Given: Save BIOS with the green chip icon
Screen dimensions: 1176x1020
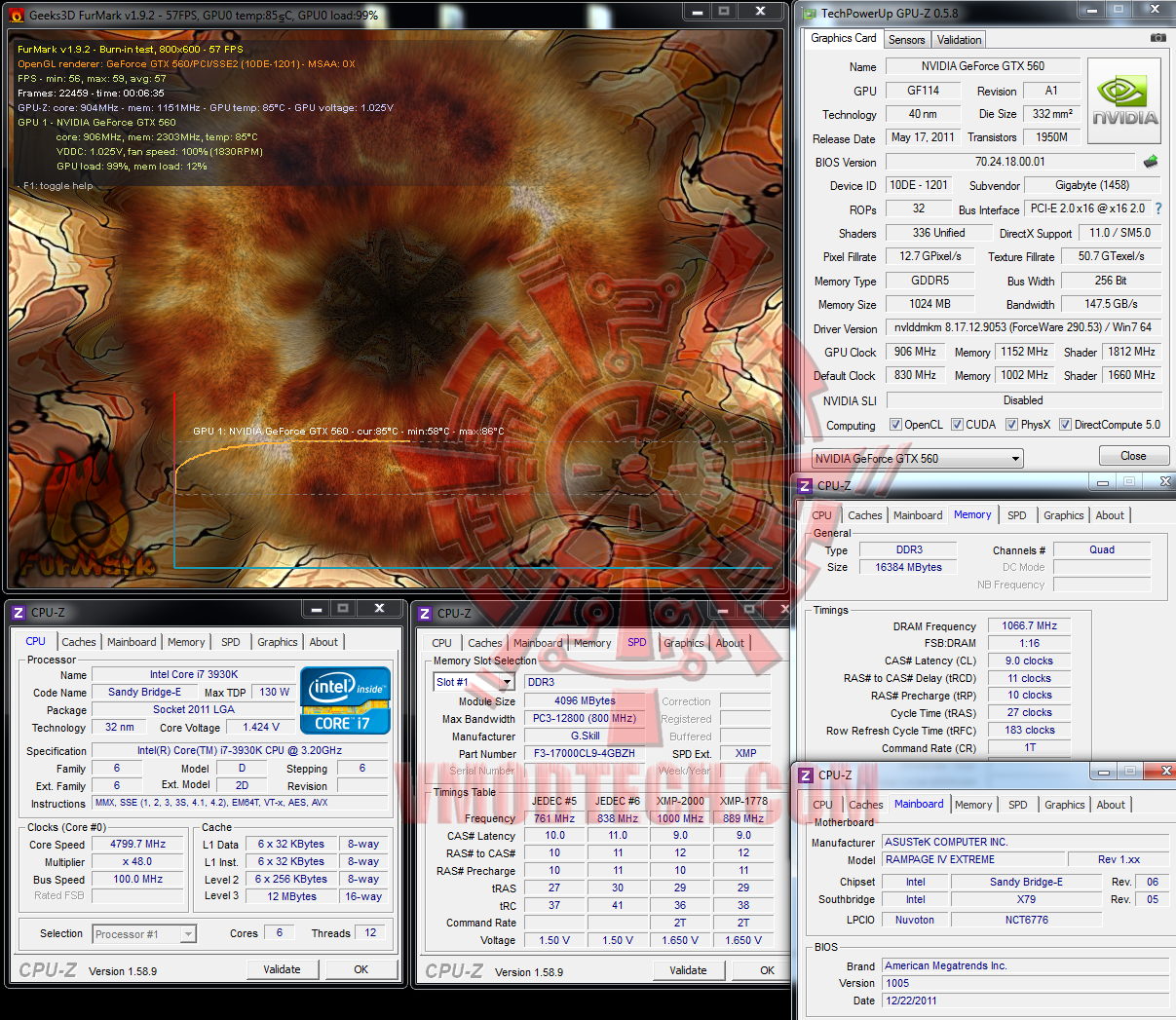Looking at the screenshot, I should coord(1151,162).
